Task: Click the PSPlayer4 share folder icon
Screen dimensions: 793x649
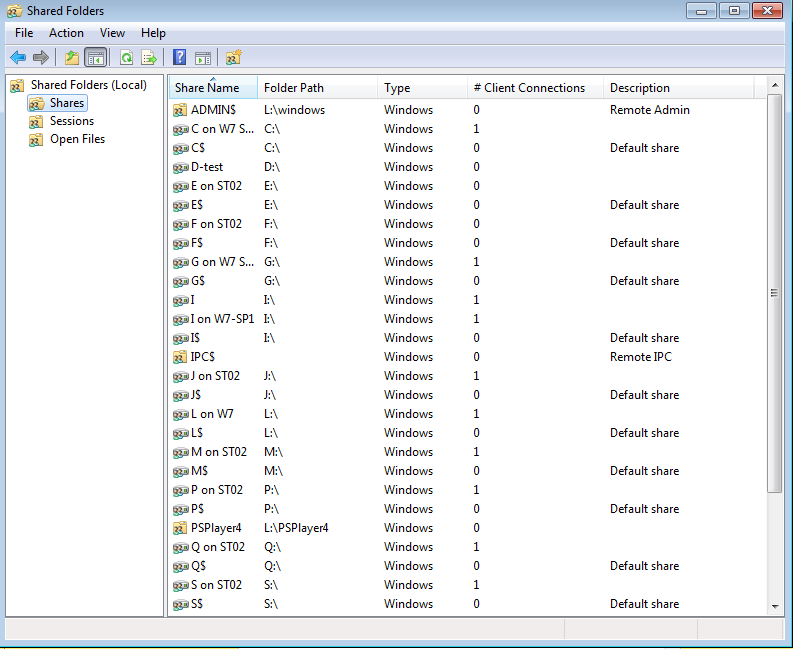Action: click(180, 528)
